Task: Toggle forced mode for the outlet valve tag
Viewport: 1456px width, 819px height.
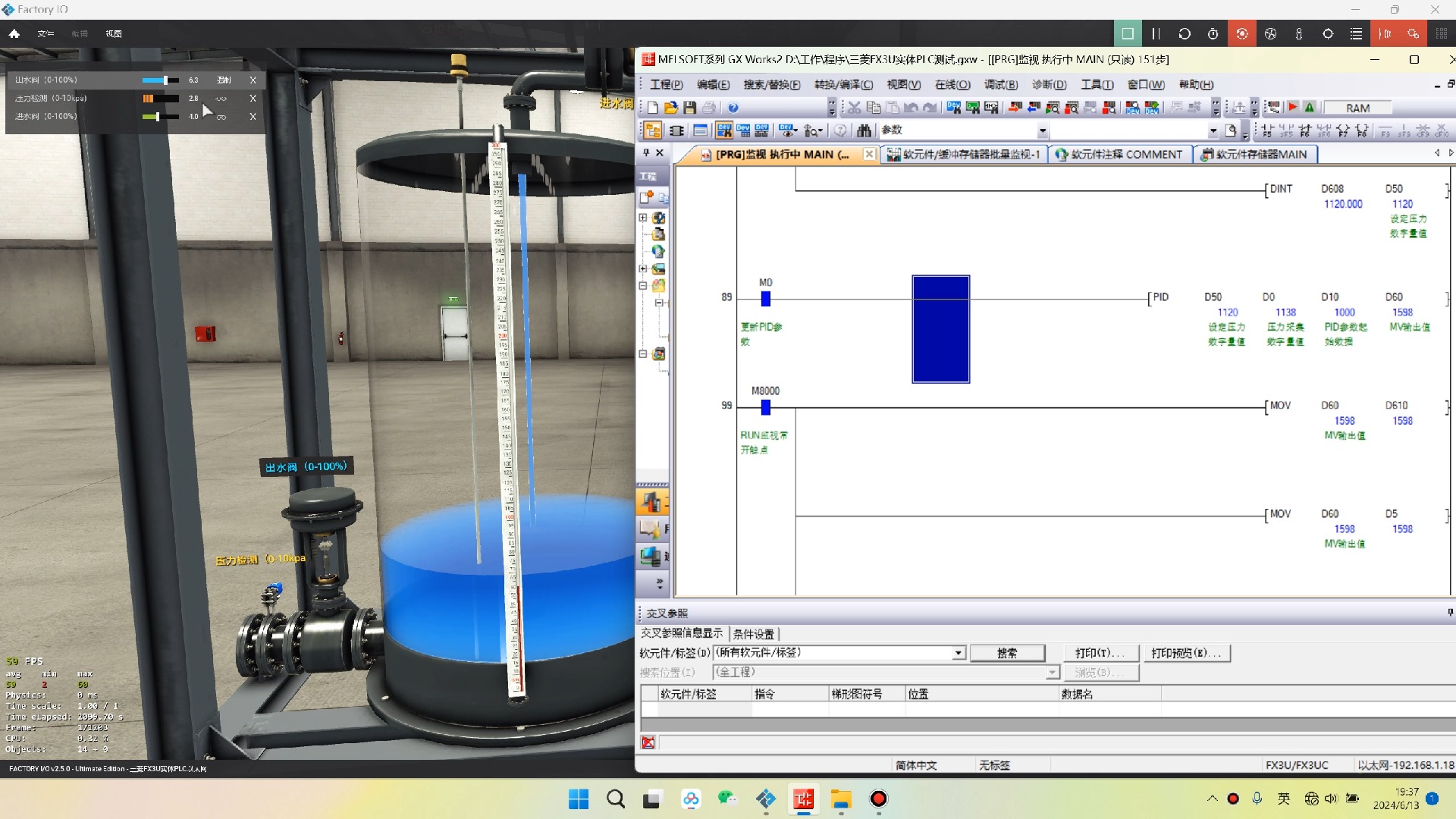Action: pos(224,80)
